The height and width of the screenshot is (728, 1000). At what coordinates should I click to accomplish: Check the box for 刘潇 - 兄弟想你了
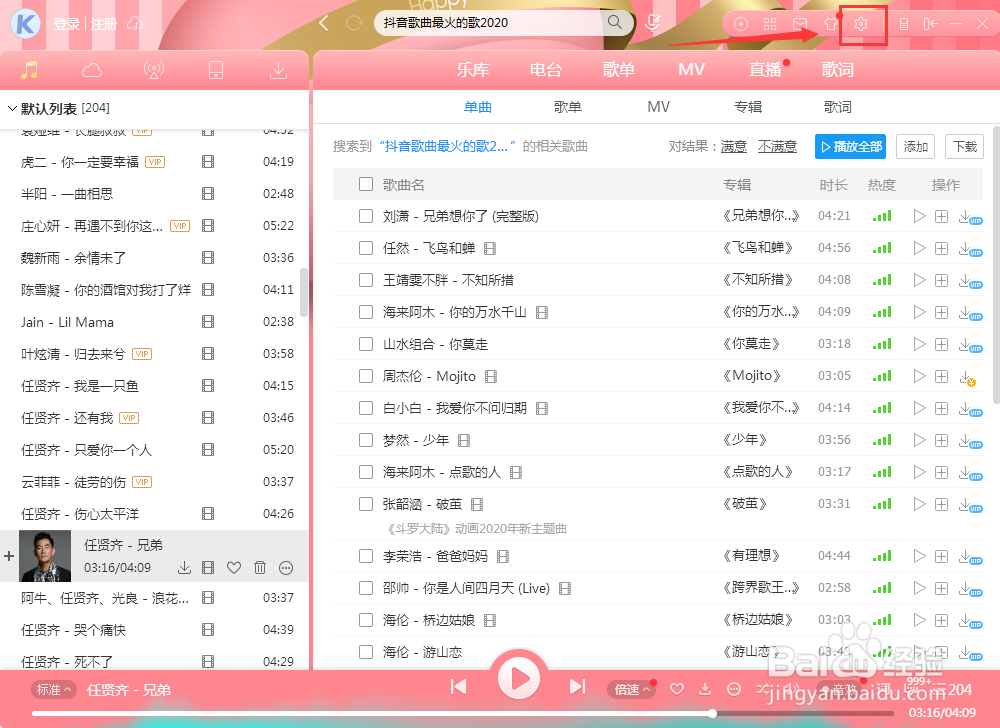click(x=365, y=216)
